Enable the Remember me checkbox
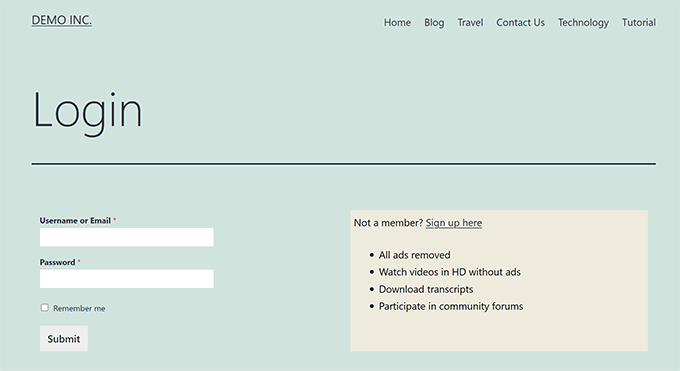The image size is (680, 371). tap(45, 308)
